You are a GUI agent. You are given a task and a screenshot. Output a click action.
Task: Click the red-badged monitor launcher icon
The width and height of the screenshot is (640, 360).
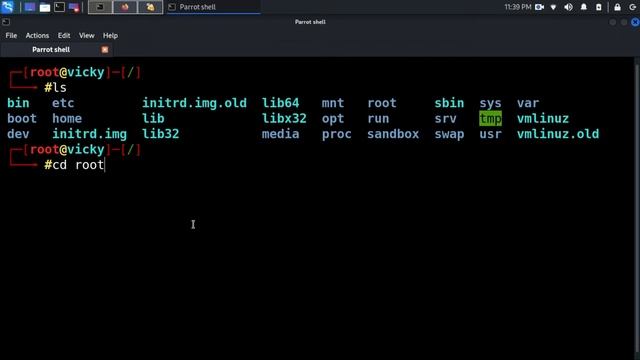[74, 7]
